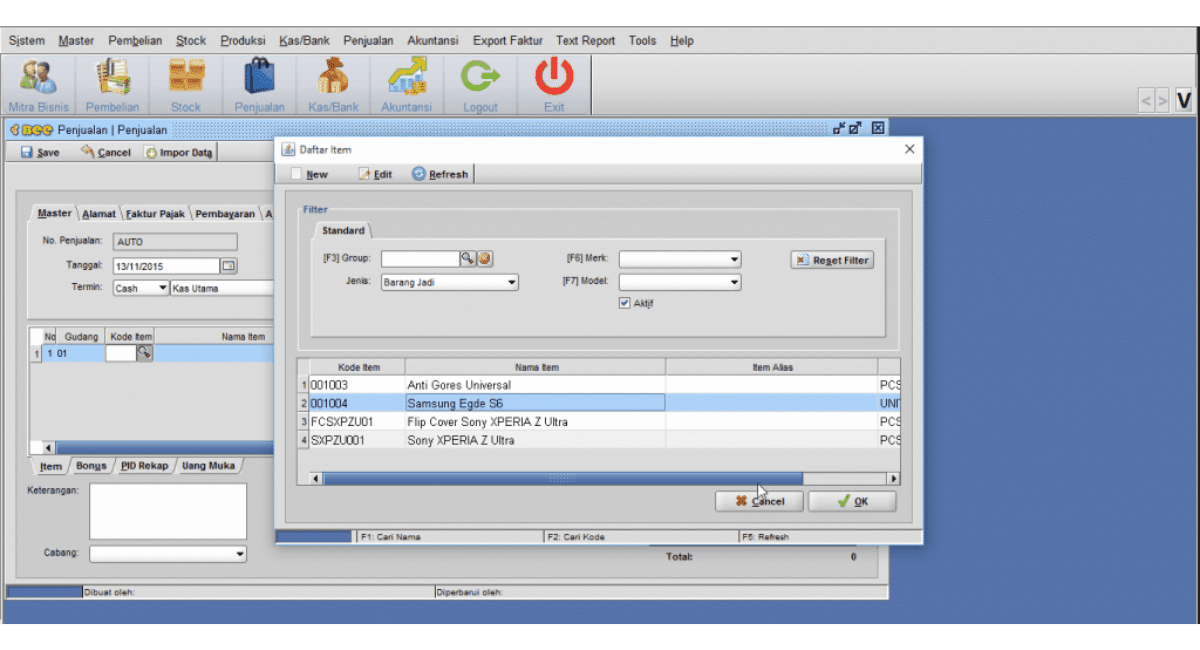1200x650 pixels.
Task: Click the Nama Item column header in Daftar Item
Action: pyautogui.click(x=536, y=367)
